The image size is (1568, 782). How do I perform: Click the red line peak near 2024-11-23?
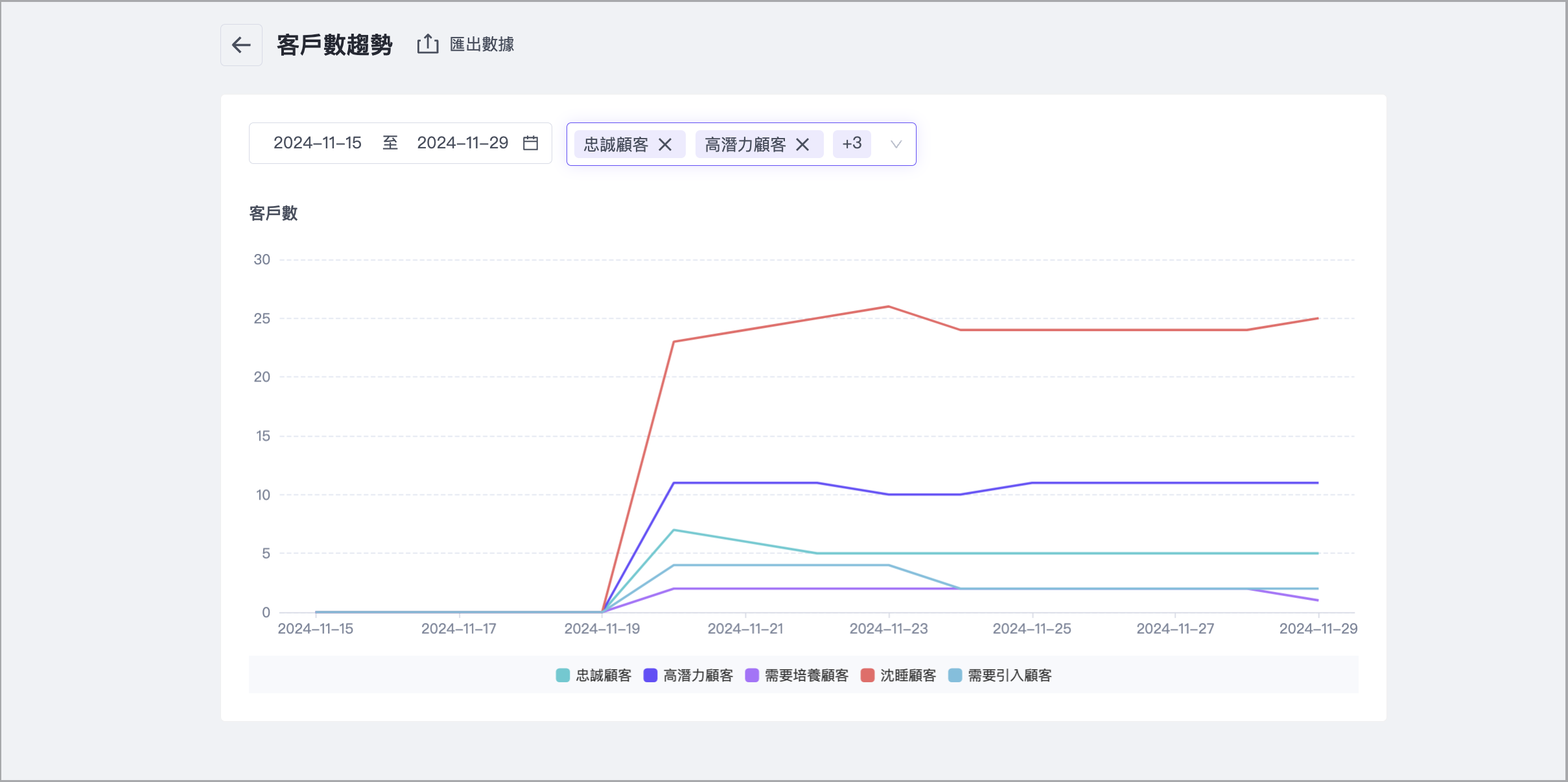(888, 306)
